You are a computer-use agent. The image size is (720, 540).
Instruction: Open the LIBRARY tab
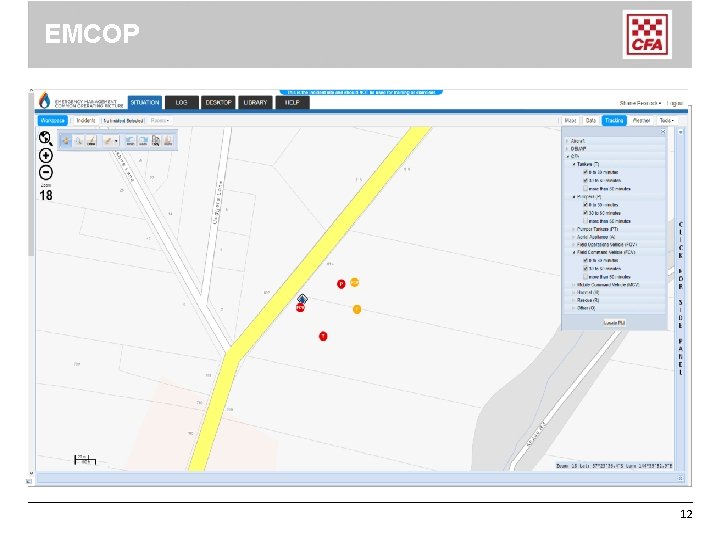[255, 102]
